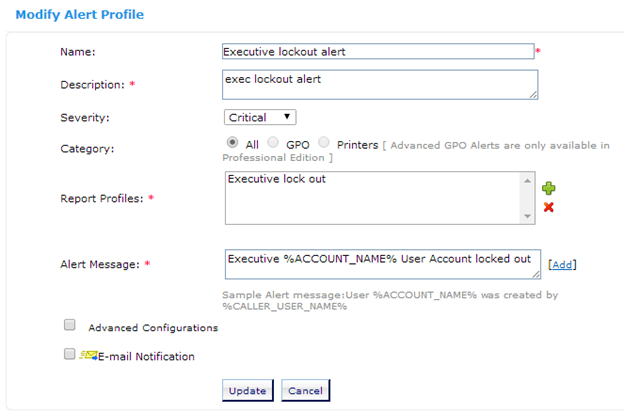
Task: Select the GPO category radio button
Action: (x=273, y=142)
